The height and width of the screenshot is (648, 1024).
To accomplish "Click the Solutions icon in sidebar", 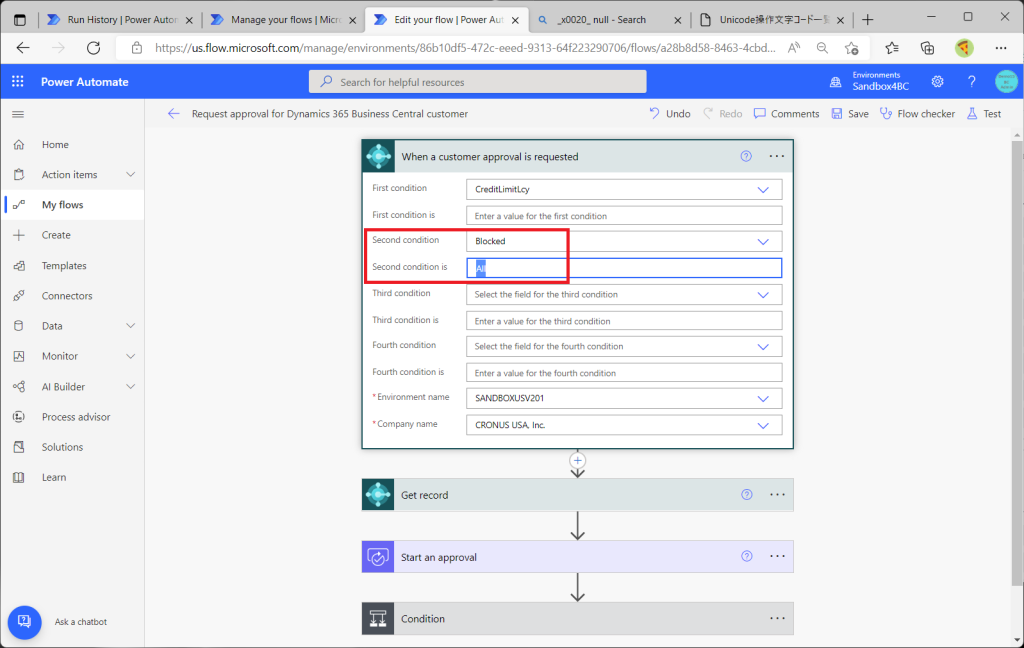I will 19,447.
